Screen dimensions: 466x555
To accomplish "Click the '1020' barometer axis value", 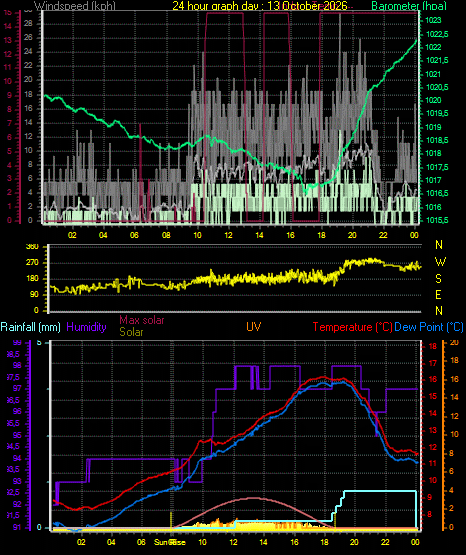I will 433,100.
